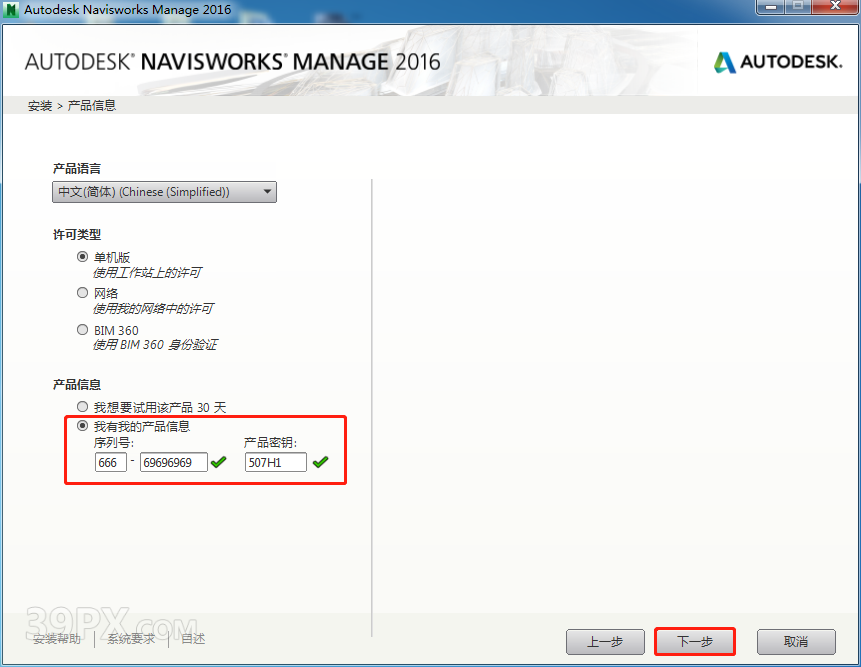Choose the 30-day trial option
This screenshot has width=861, height=667.
click(x=83, y=407)
